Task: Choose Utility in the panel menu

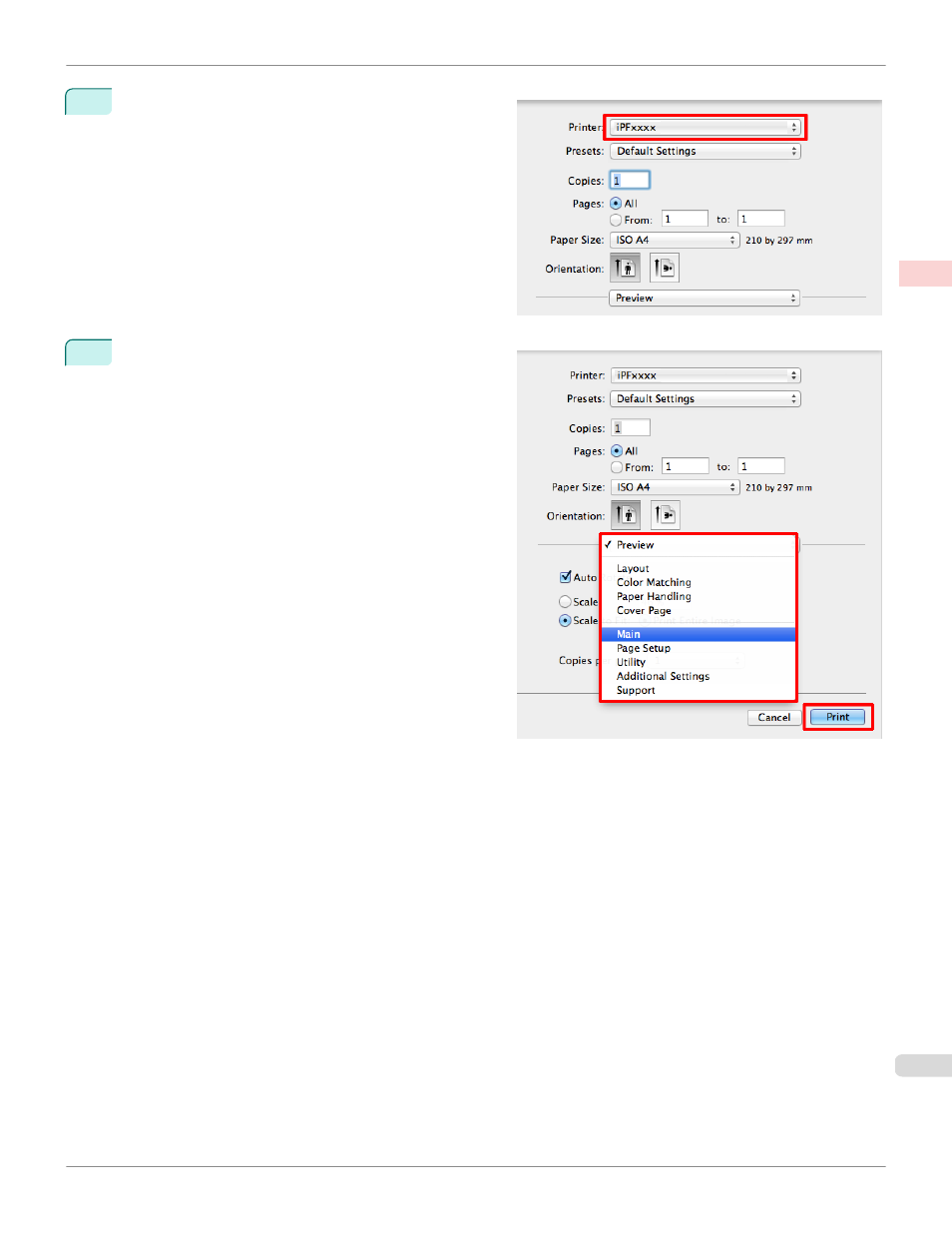Action: (699, 662)
